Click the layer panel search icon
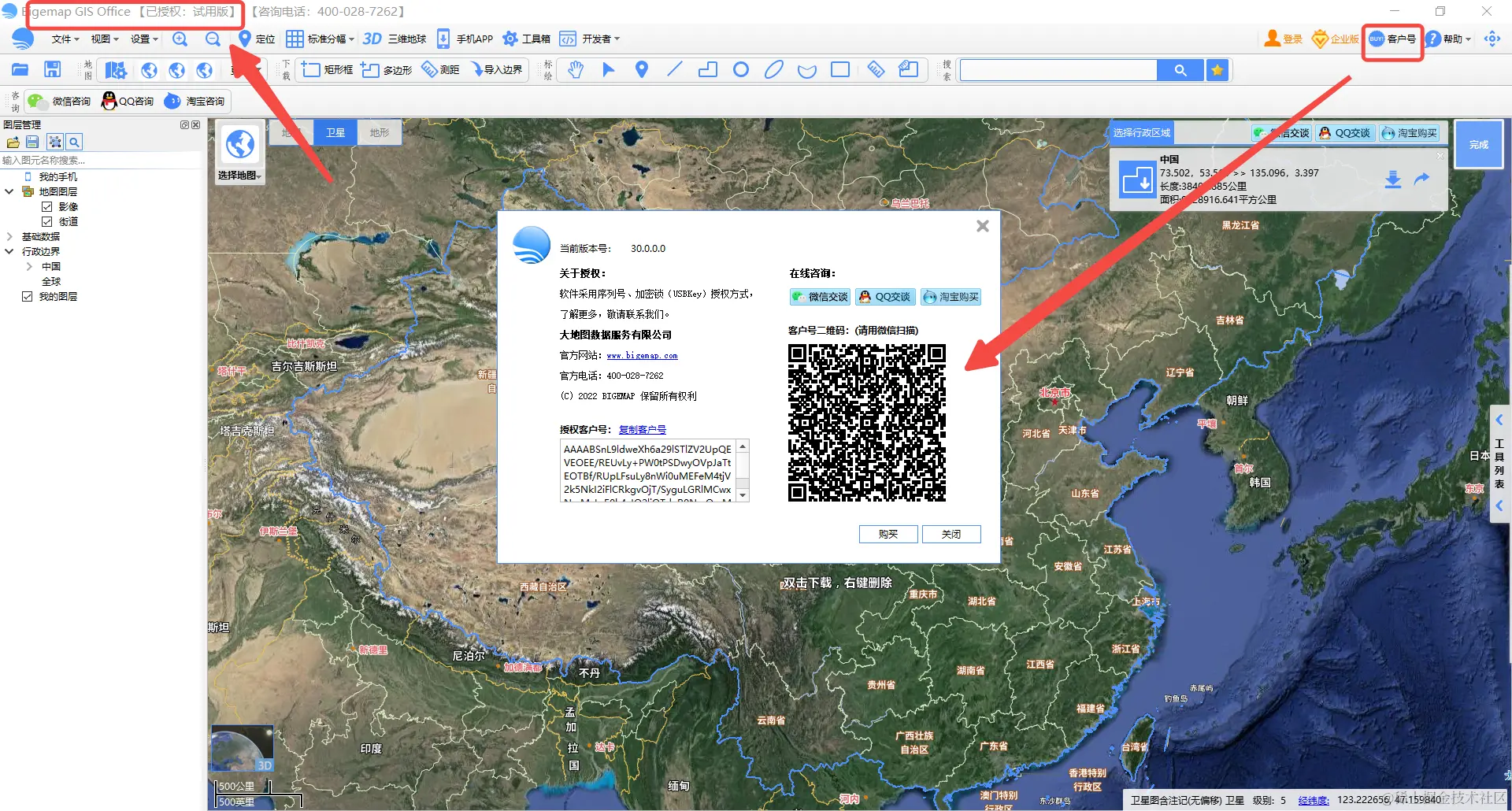 click(x=74, y=142)
